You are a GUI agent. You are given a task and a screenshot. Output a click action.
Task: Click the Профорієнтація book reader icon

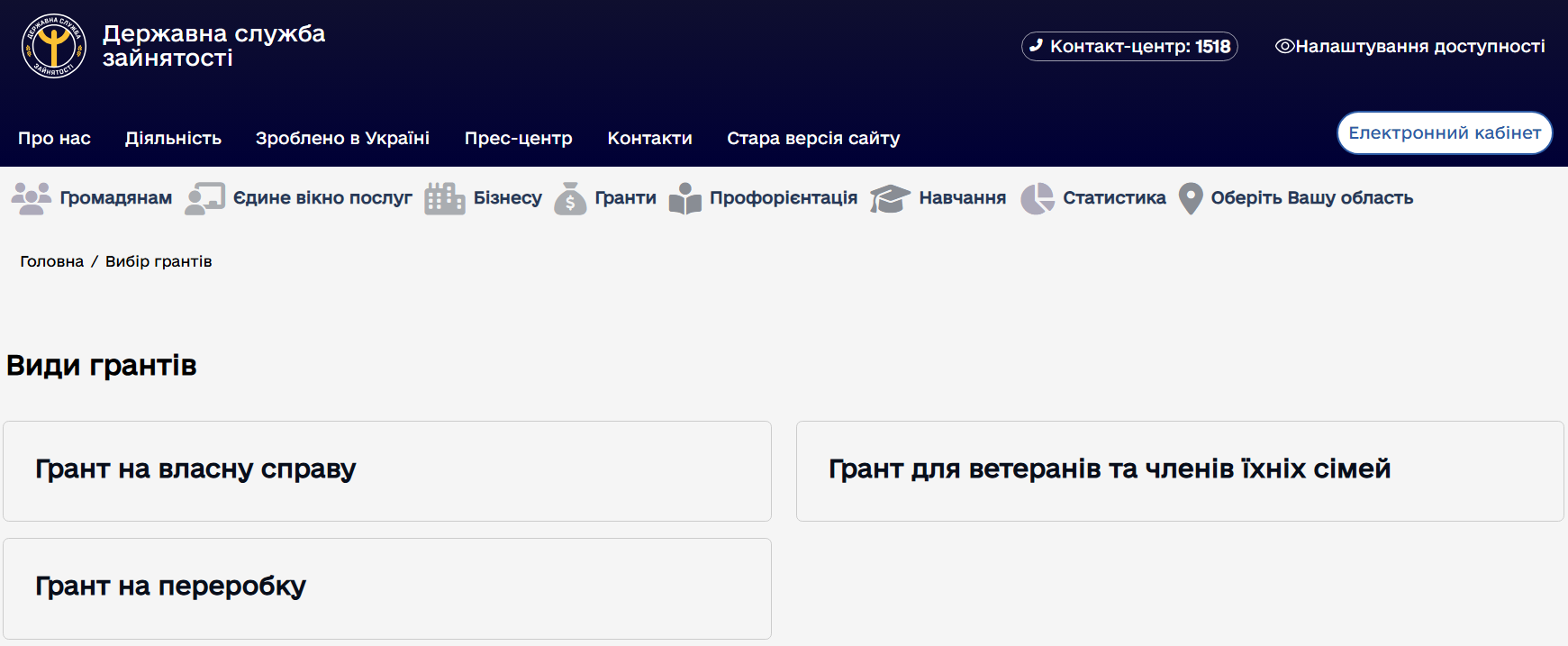click(x=685, y=198)
